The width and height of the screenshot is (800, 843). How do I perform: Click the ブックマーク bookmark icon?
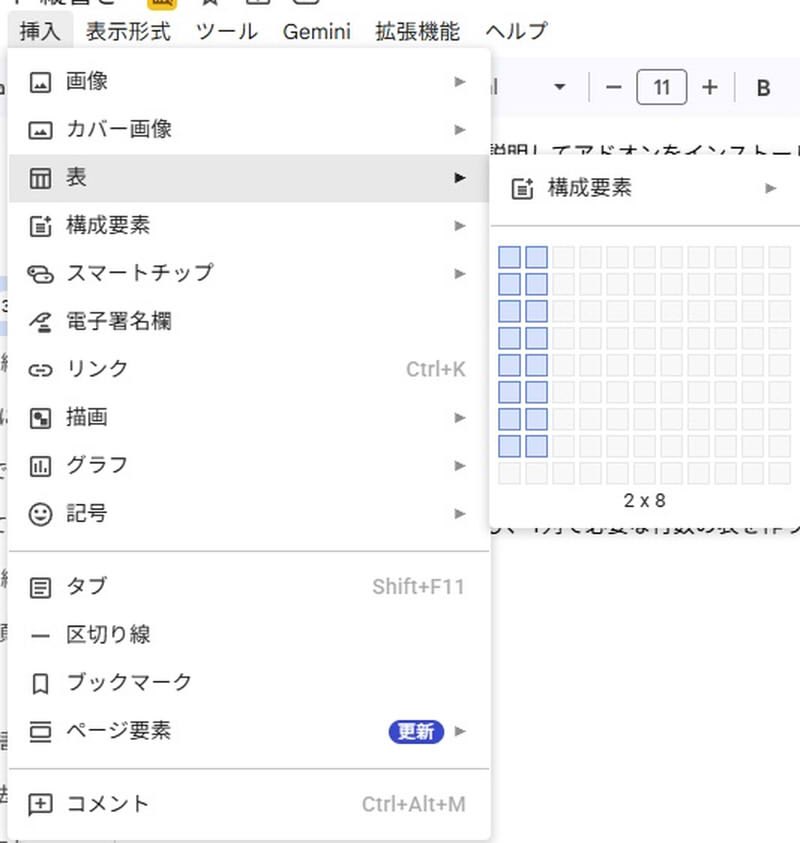click(40, 684)
